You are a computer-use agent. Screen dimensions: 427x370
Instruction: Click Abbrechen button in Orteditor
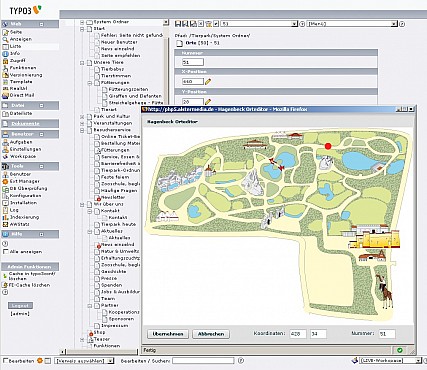[211, 334]
